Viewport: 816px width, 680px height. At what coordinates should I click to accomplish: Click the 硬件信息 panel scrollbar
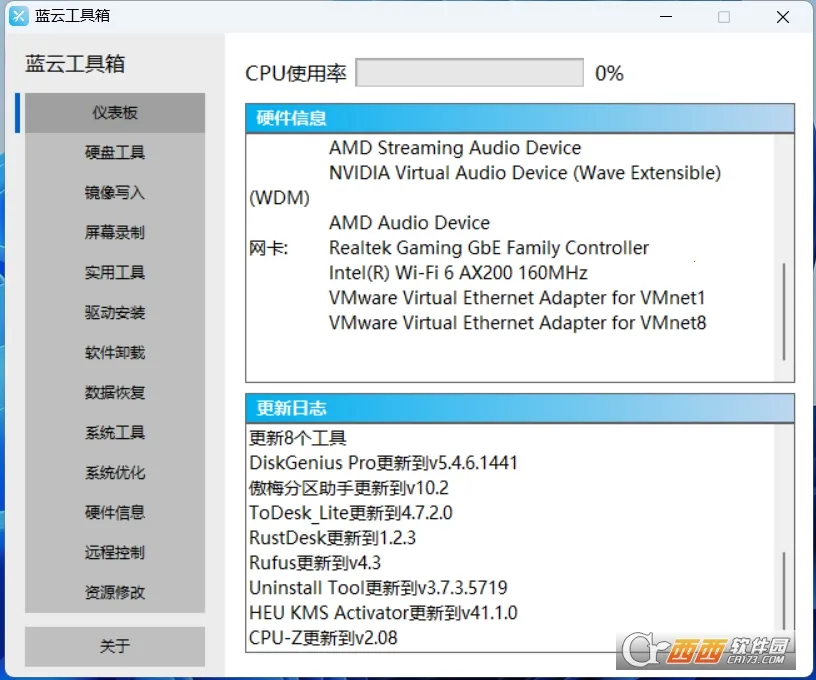point(784,312)
